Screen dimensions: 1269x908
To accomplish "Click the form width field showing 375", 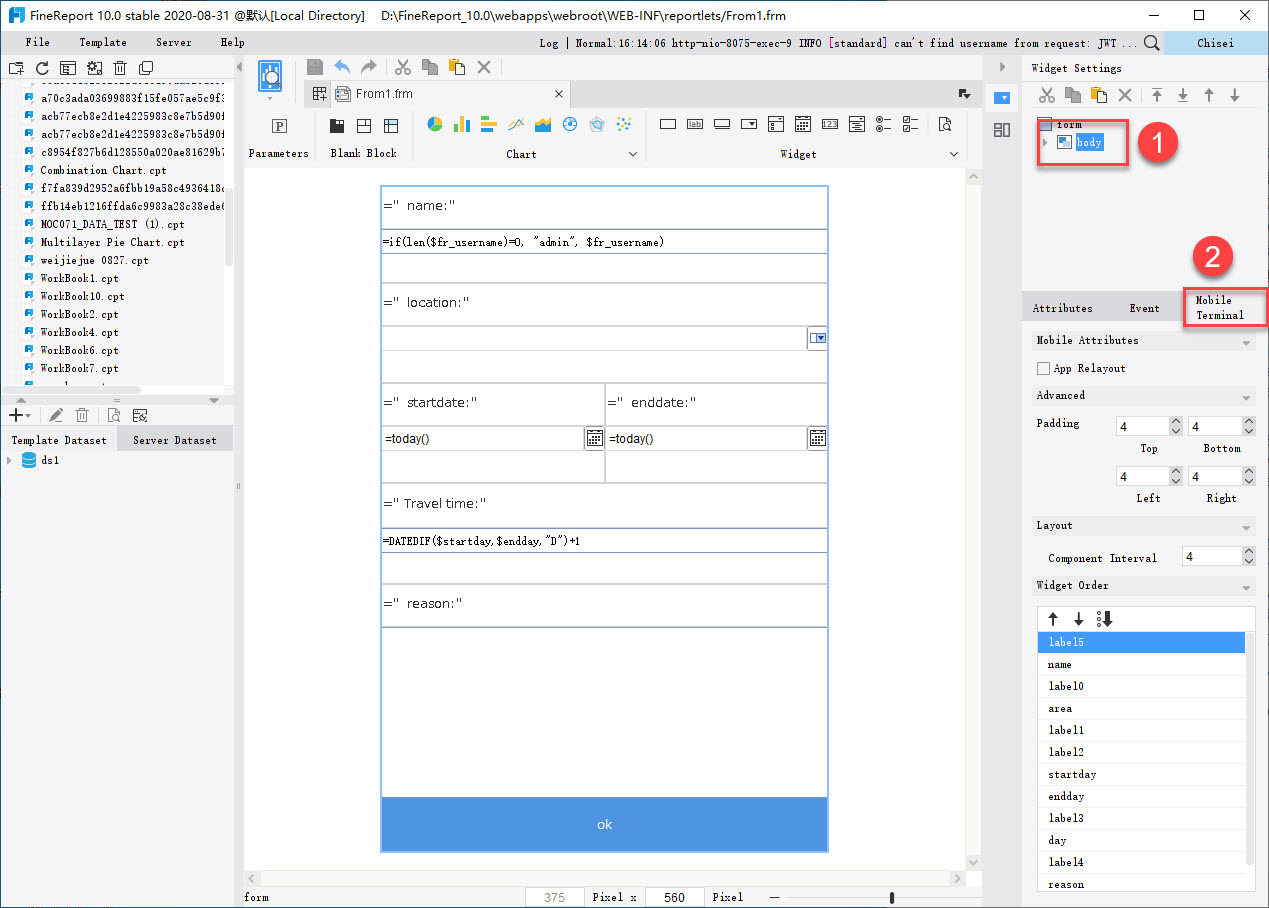I will 555,897.
